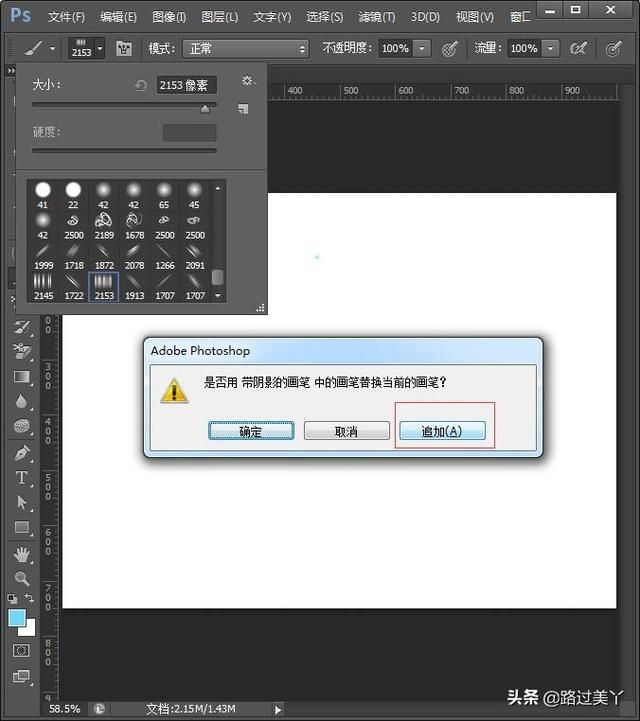Open 视图(V) menu

point(474,17)
